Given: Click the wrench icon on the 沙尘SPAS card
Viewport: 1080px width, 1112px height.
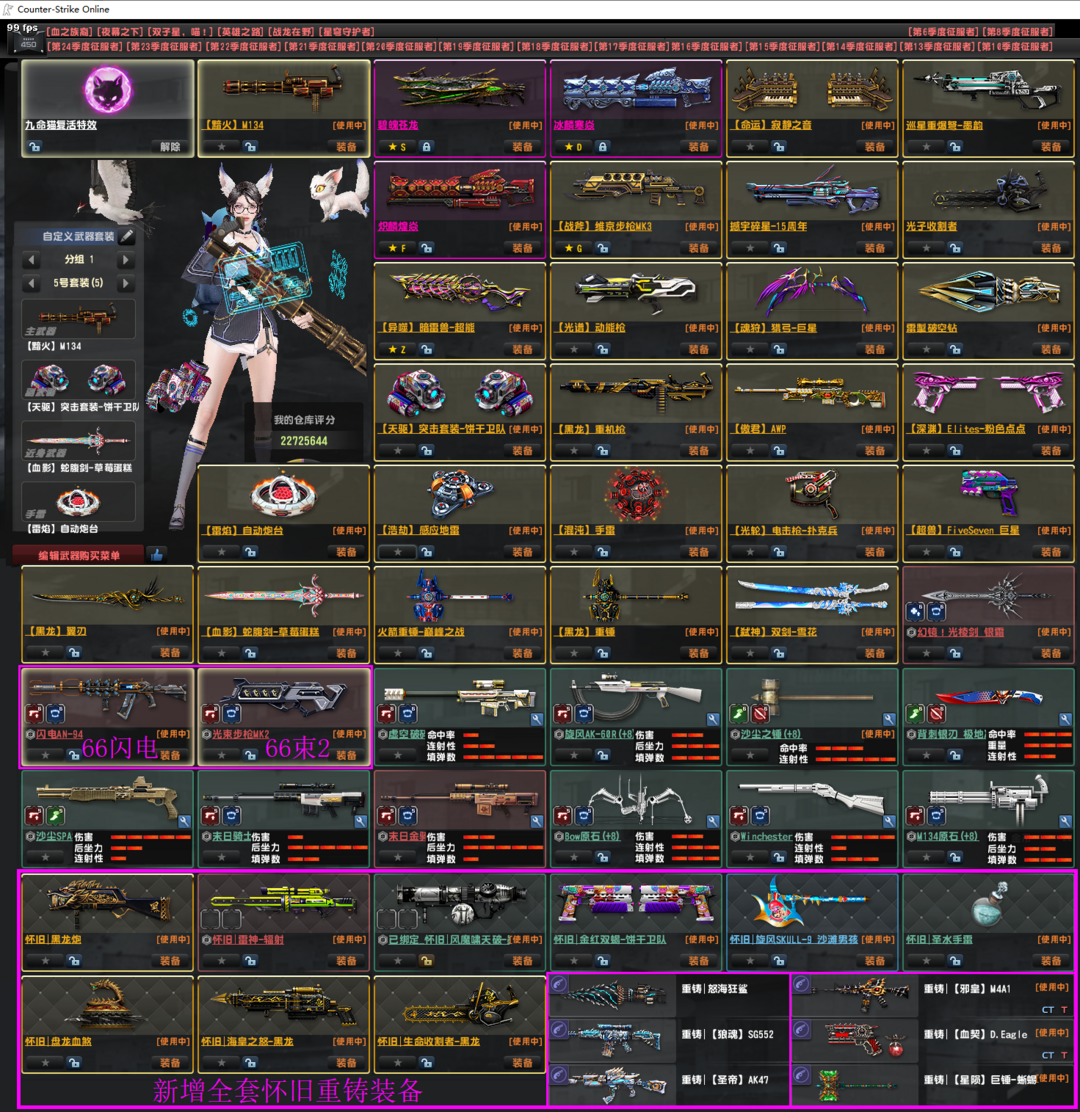Looking at the screenshot, I should pos(184,821).
